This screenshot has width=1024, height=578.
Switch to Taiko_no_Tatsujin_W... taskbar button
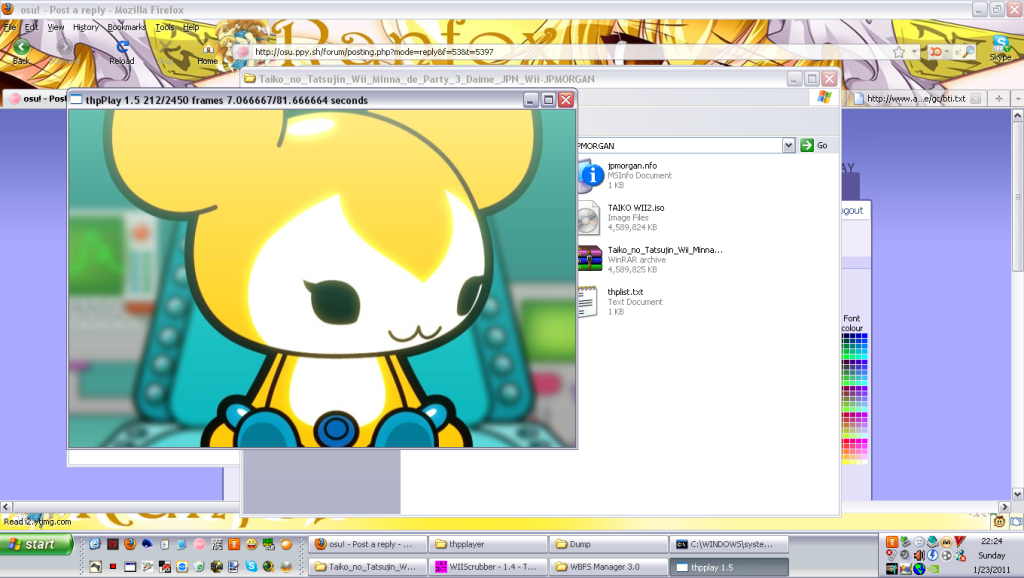[x=368, y=566]
